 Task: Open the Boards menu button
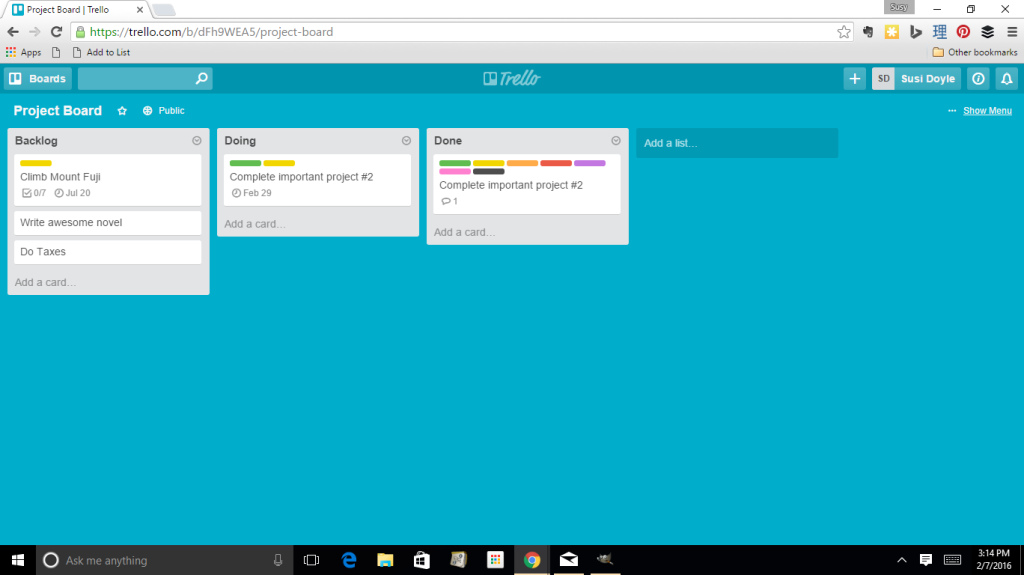[38, 78]
